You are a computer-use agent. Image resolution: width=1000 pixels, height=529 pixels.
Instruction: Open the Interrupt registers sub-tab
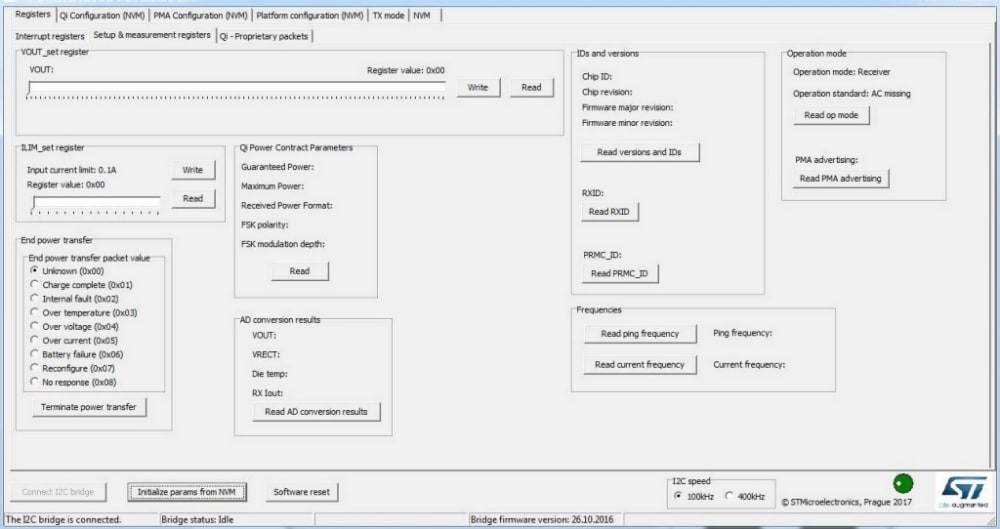pos(50,36)
